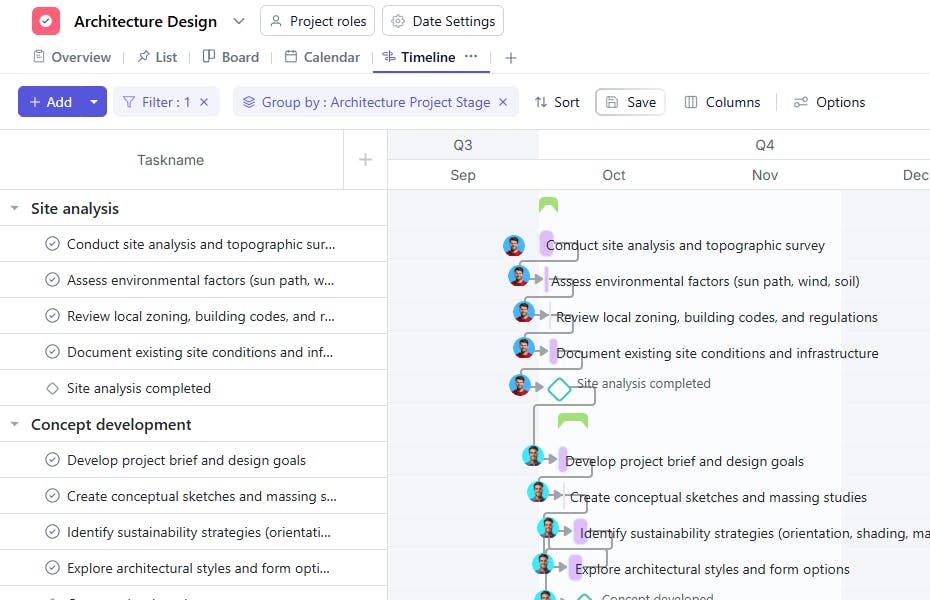Collapse the Concept development section
The width and height of the screenshot is (930, 600).
point(14,425)
